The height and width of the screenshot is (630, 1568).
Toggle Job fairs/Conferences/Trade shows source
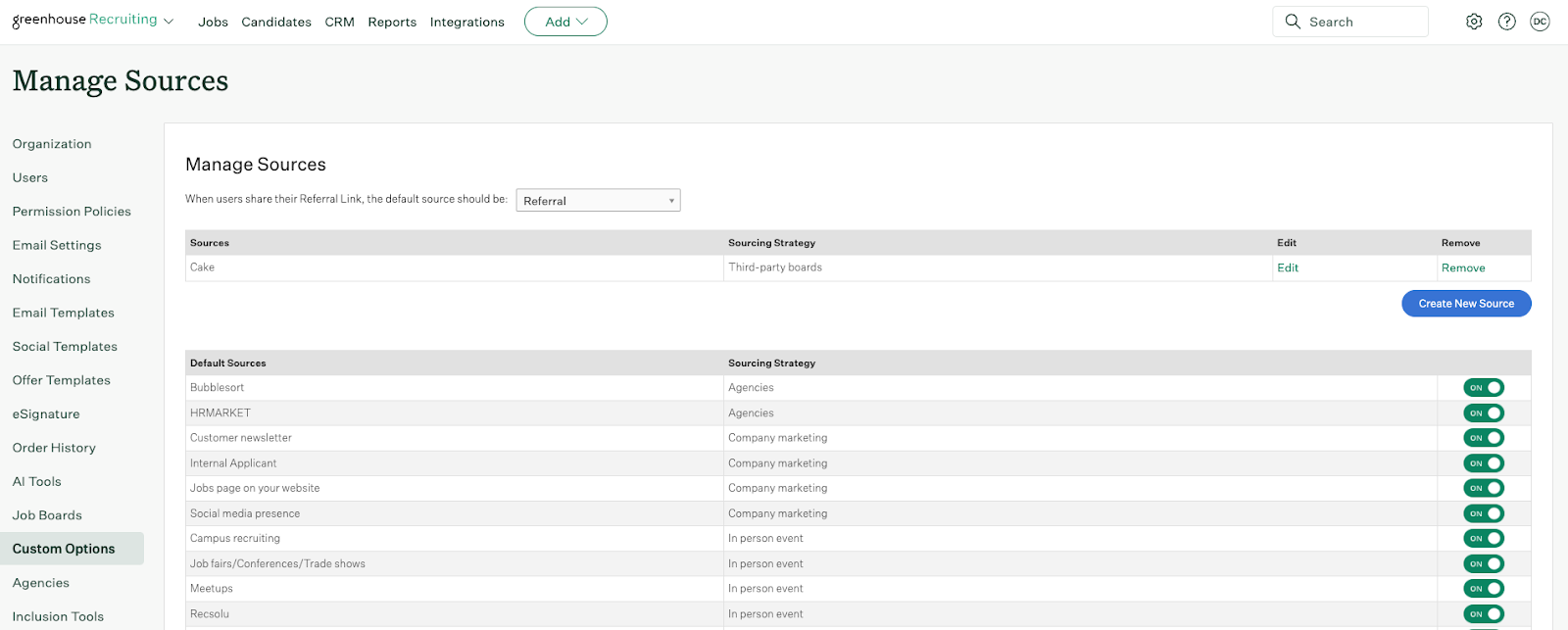(x=1484, y=563)
